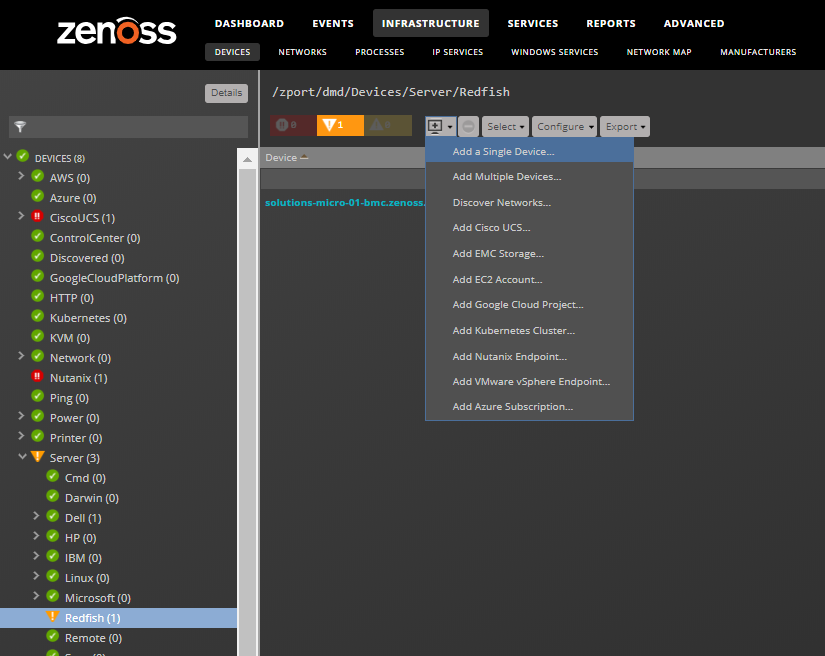This screenshot has width=825, height=656.
Task: Open the Export dropdown
Action: (x=625, y=126)
